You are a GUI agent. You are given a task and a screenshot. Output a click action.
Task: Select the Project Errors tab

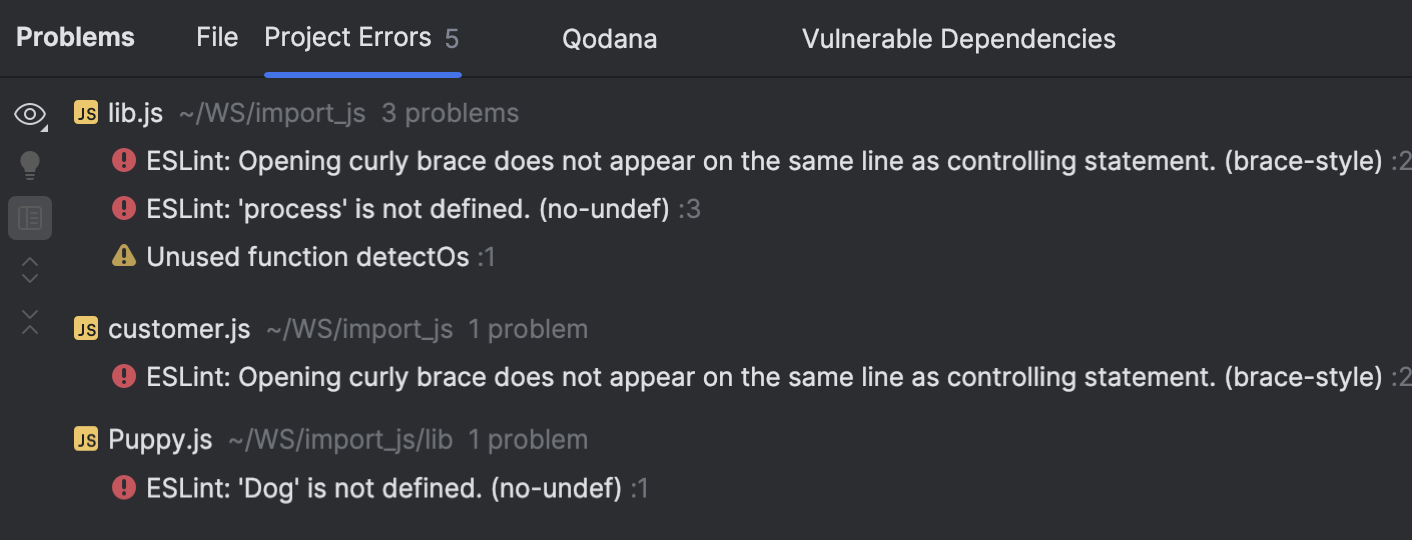(348, 38)
